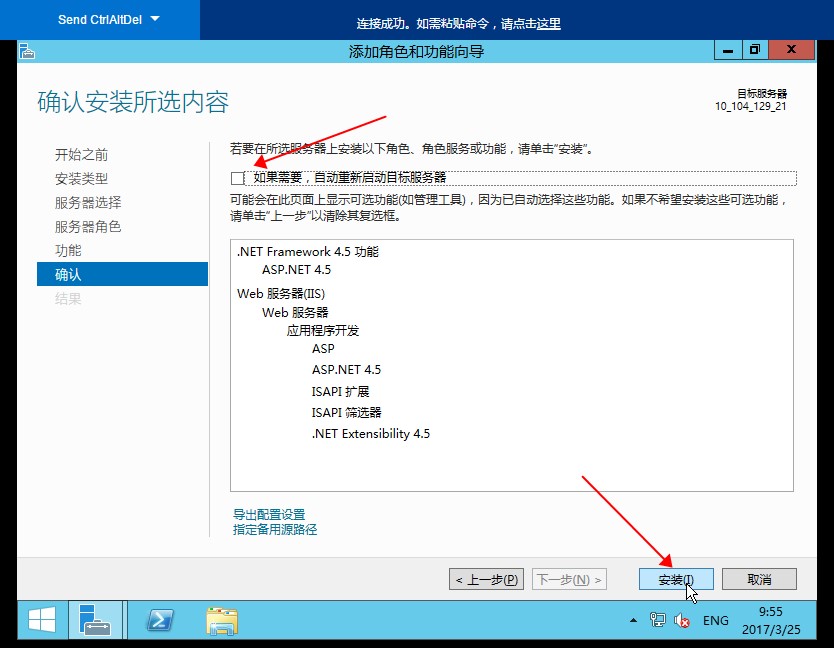Select the 'ASP' list entry
Screen dimensions: 834x648
(x=323, y=348)
